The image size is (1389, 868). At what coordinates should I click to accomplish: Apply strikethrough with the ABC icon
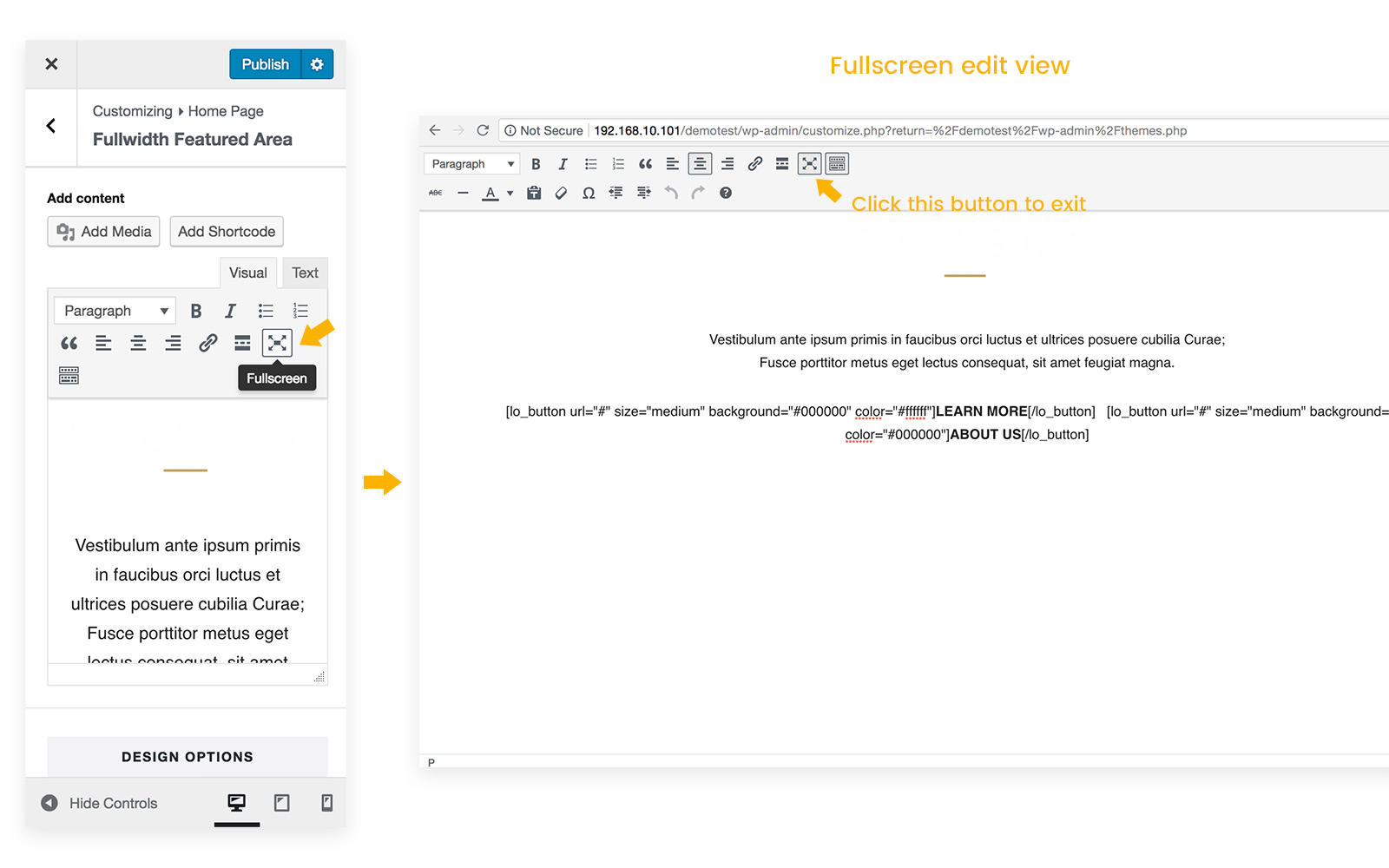point(436,193)
